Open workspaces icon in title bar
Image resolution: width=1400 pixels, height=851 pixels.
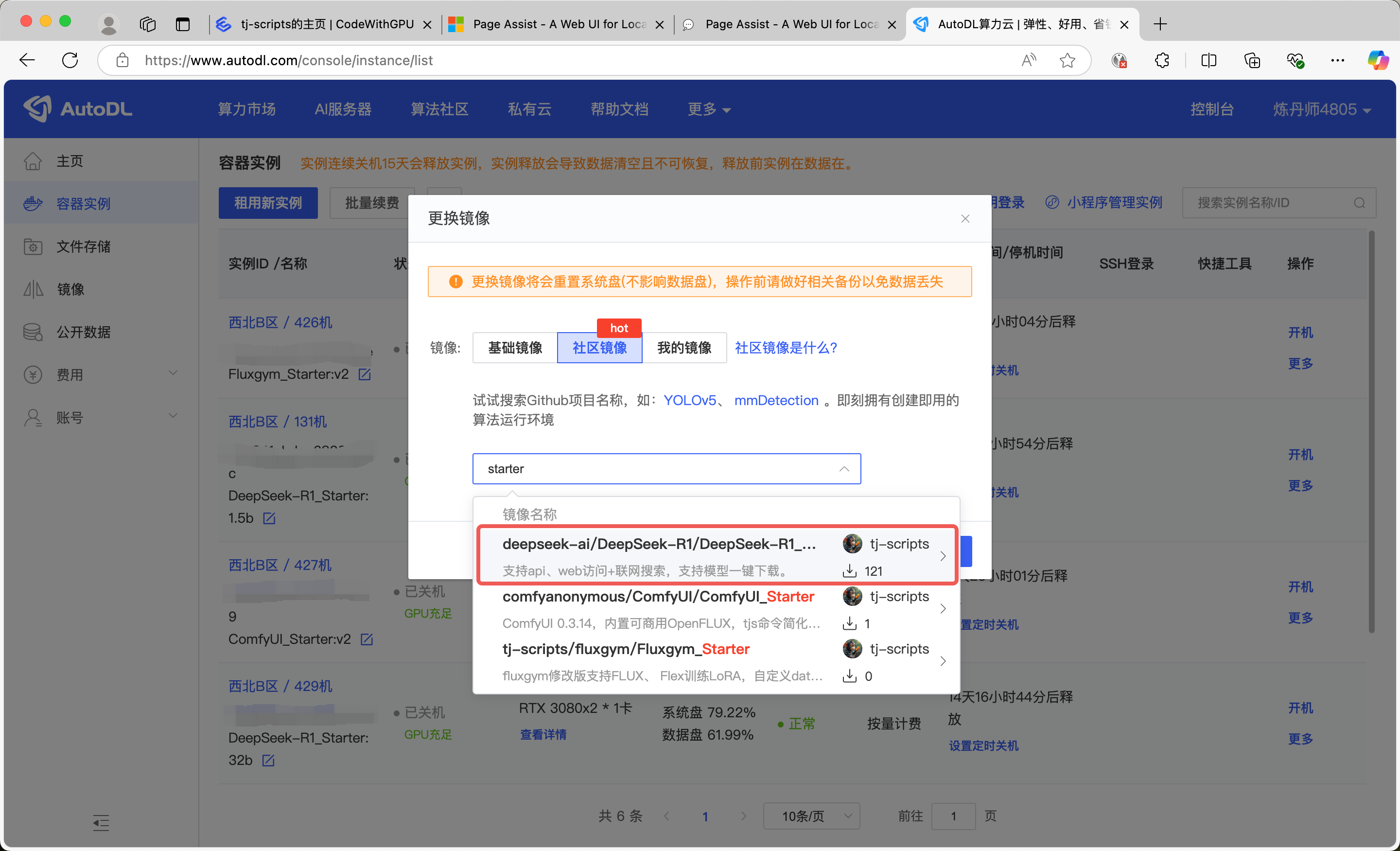click(147, 24)
